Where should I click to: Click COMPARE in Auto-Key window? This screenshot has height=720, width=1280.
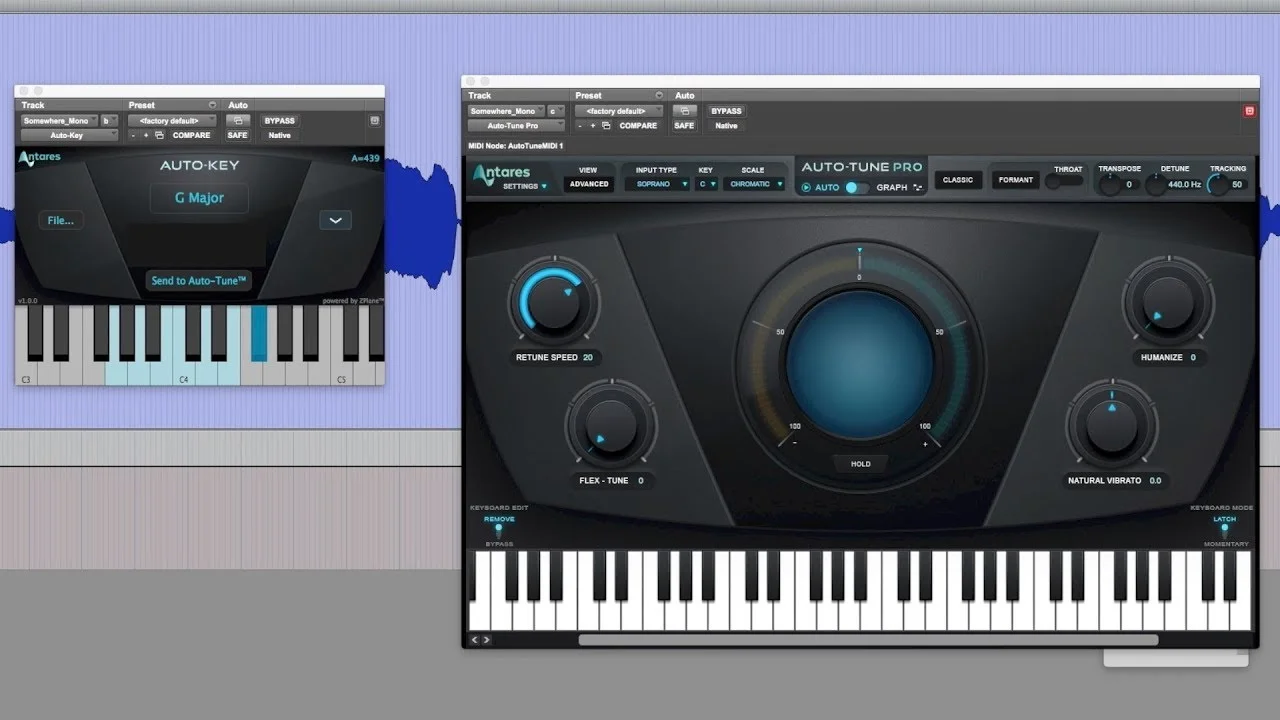point(191,136)
